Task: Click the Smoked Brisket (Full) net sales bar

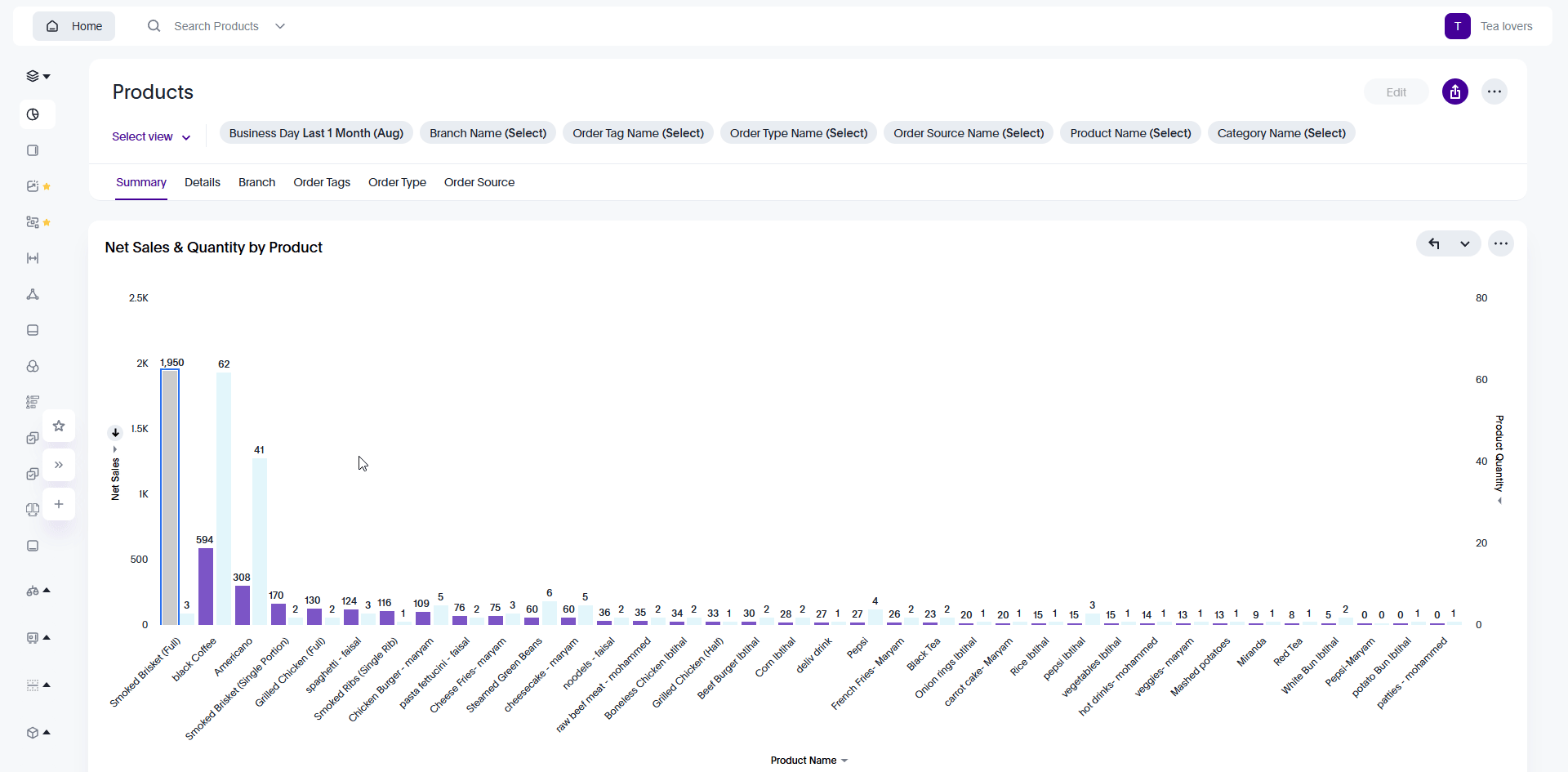Action: click(170, 497)
